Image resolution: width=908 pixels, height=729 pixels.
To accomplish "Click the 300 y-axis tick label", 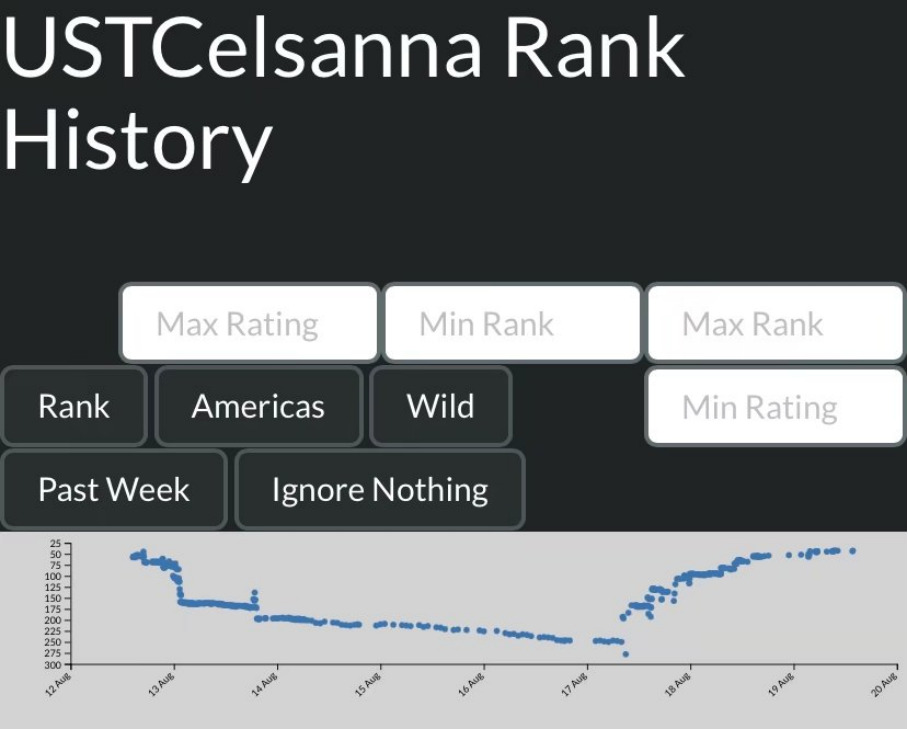I will 56,664.
